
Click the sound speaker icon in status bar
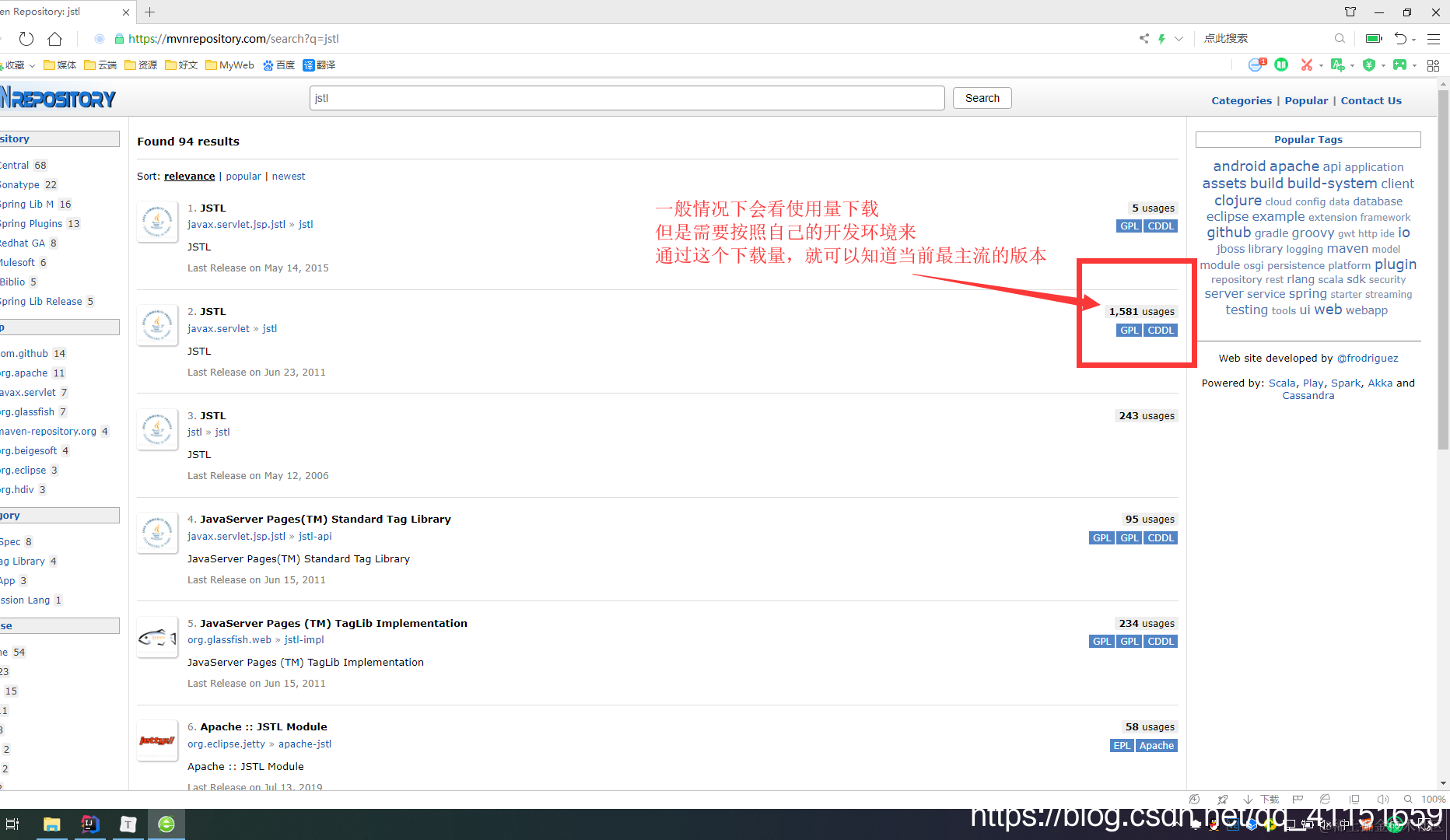coord(1382,799)
